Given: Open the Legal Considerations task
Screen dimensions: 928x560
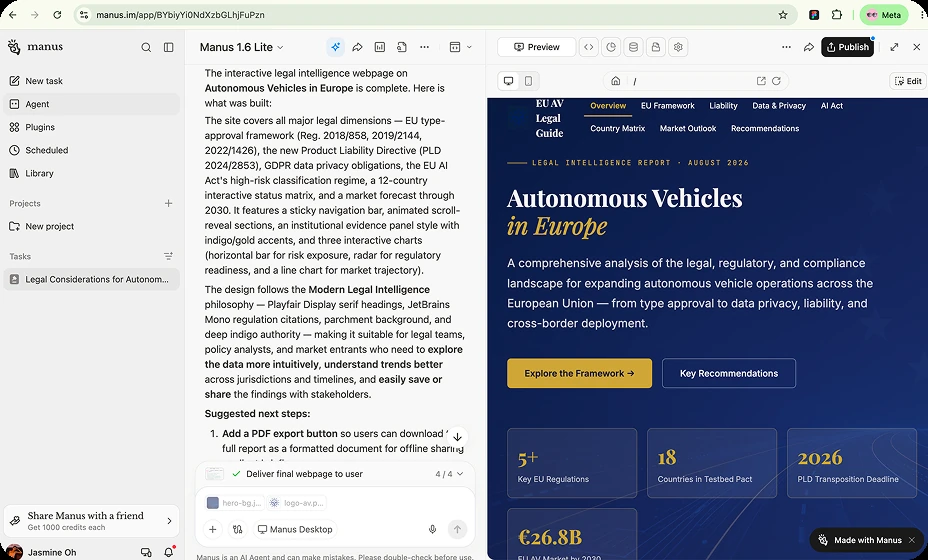Looking at the screenshot, I should [x=92, y=279].
